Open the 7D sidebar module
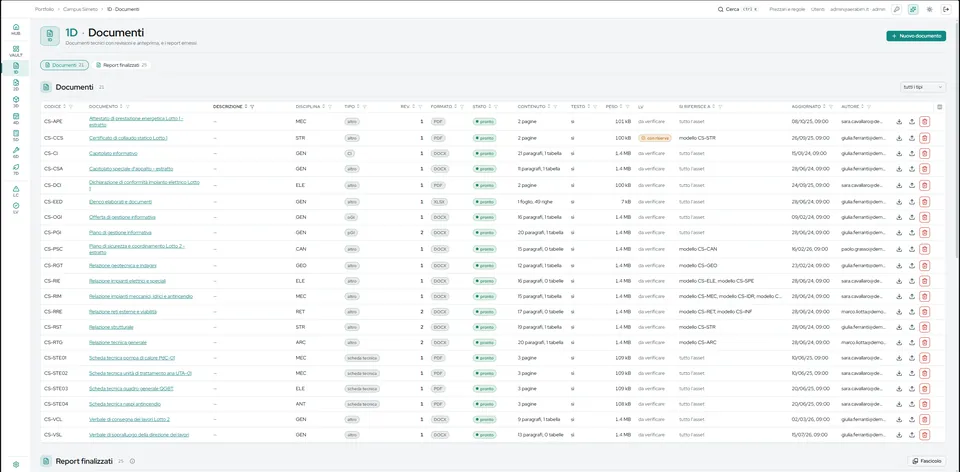This screenshot has width=960, height=472. (15, 168)
